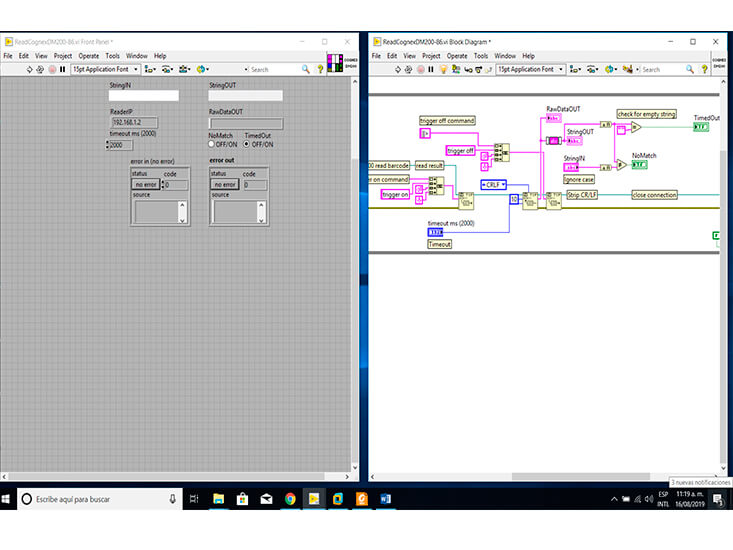The image size is (733, 550).
Task: Open Tools menu in Block Diagram
Action: click(481, 56)
